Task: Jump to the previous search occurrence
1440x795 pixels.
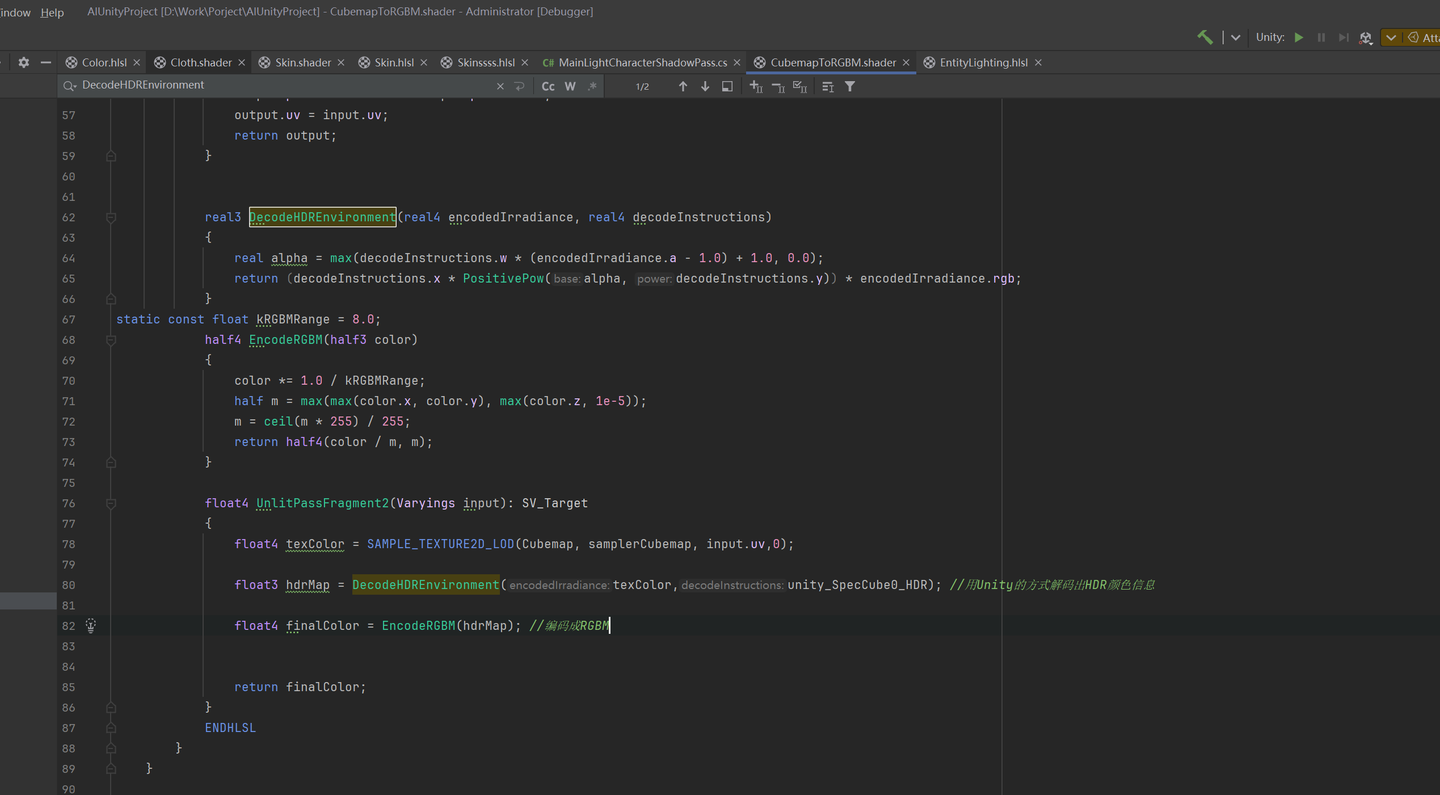Action: [x=683, y=87]
